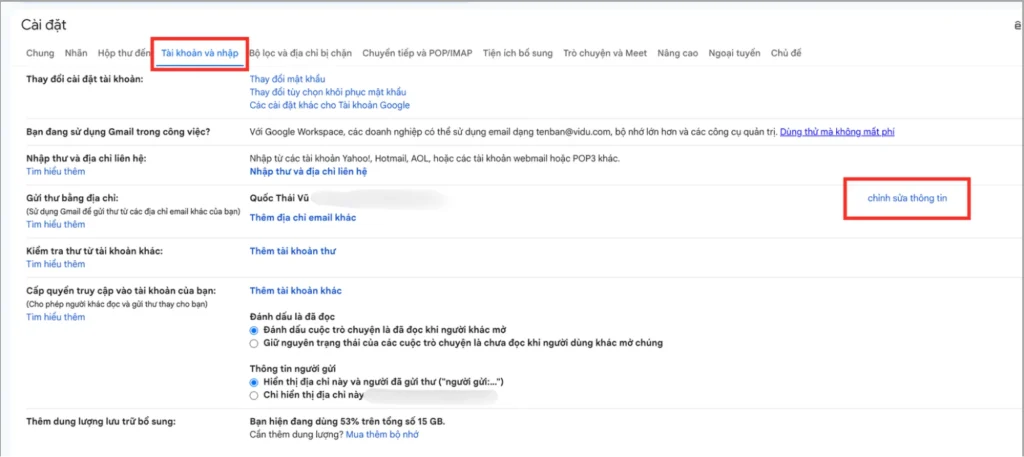The width and height of the screenshot is (1024, 457).
Task: Click Tìm hiểu thêm under Gửi thư bằng địa chỉ
Action: pos(56,225)
